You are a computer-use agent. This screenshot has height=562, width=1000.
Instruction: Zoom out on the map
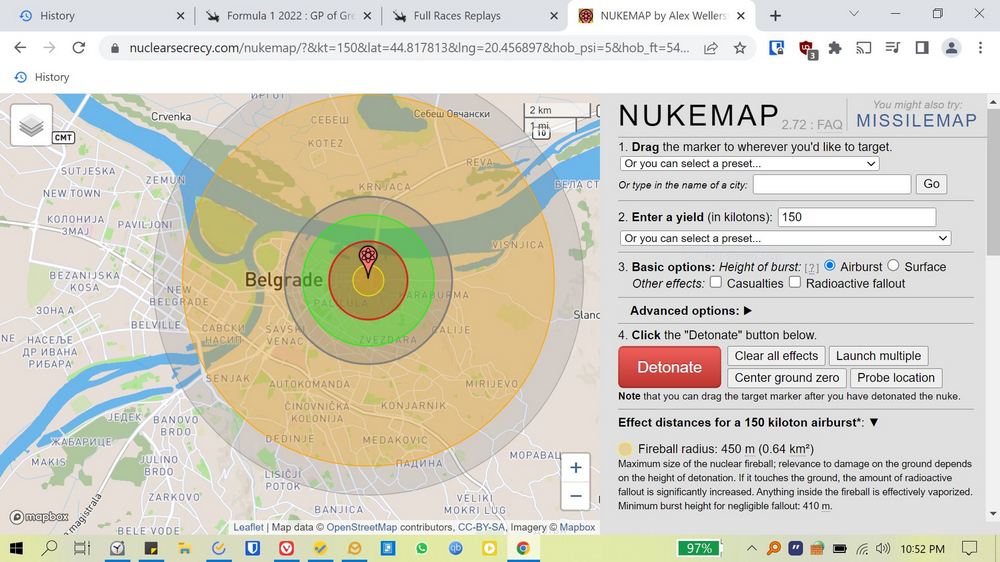pyautogui.click(x=576, y=496)
